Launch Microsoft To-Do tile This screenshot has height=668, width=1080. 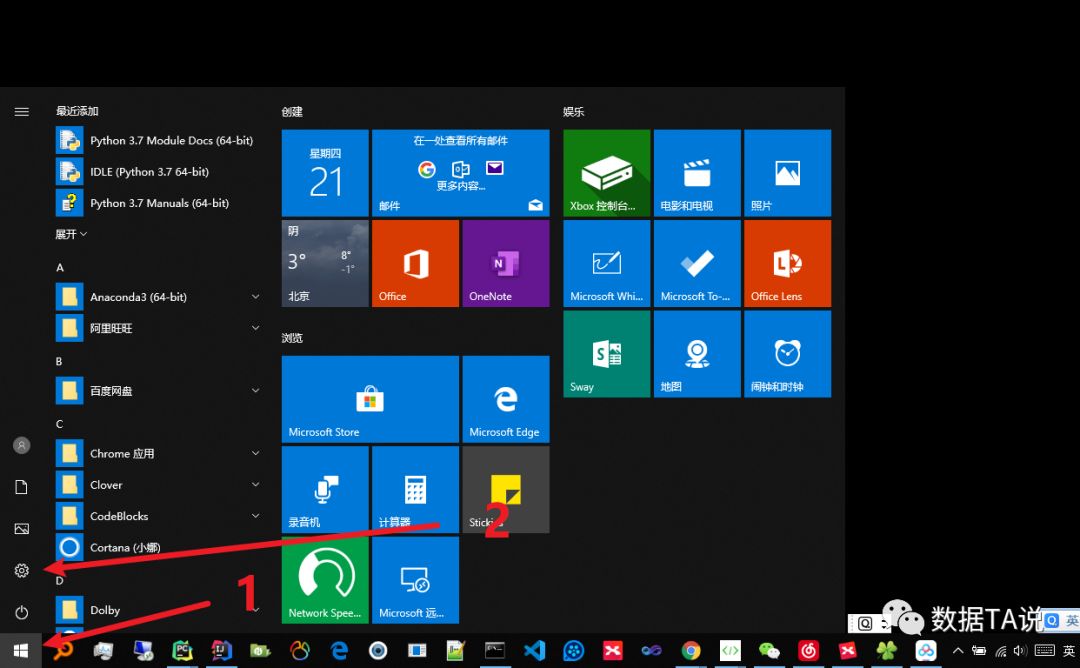[x=697, y=263]
